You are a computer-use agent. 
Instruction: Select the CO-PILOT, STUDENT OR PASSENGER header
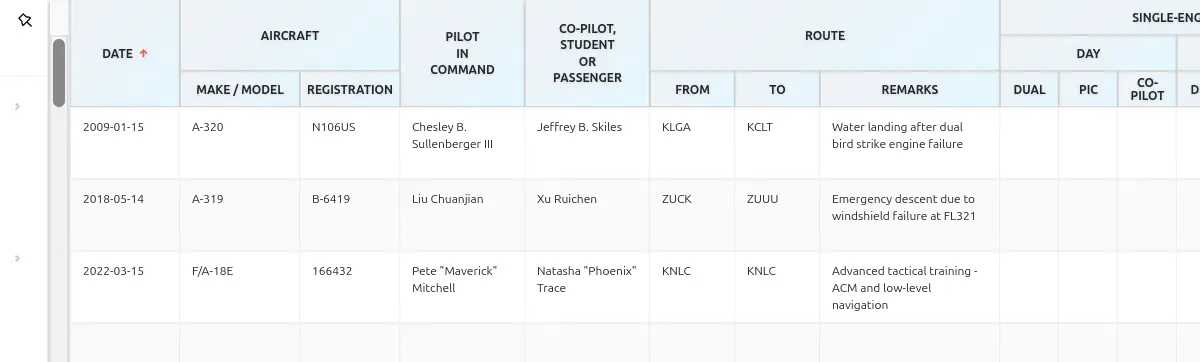pyautogui.click(x=587, y=53)
